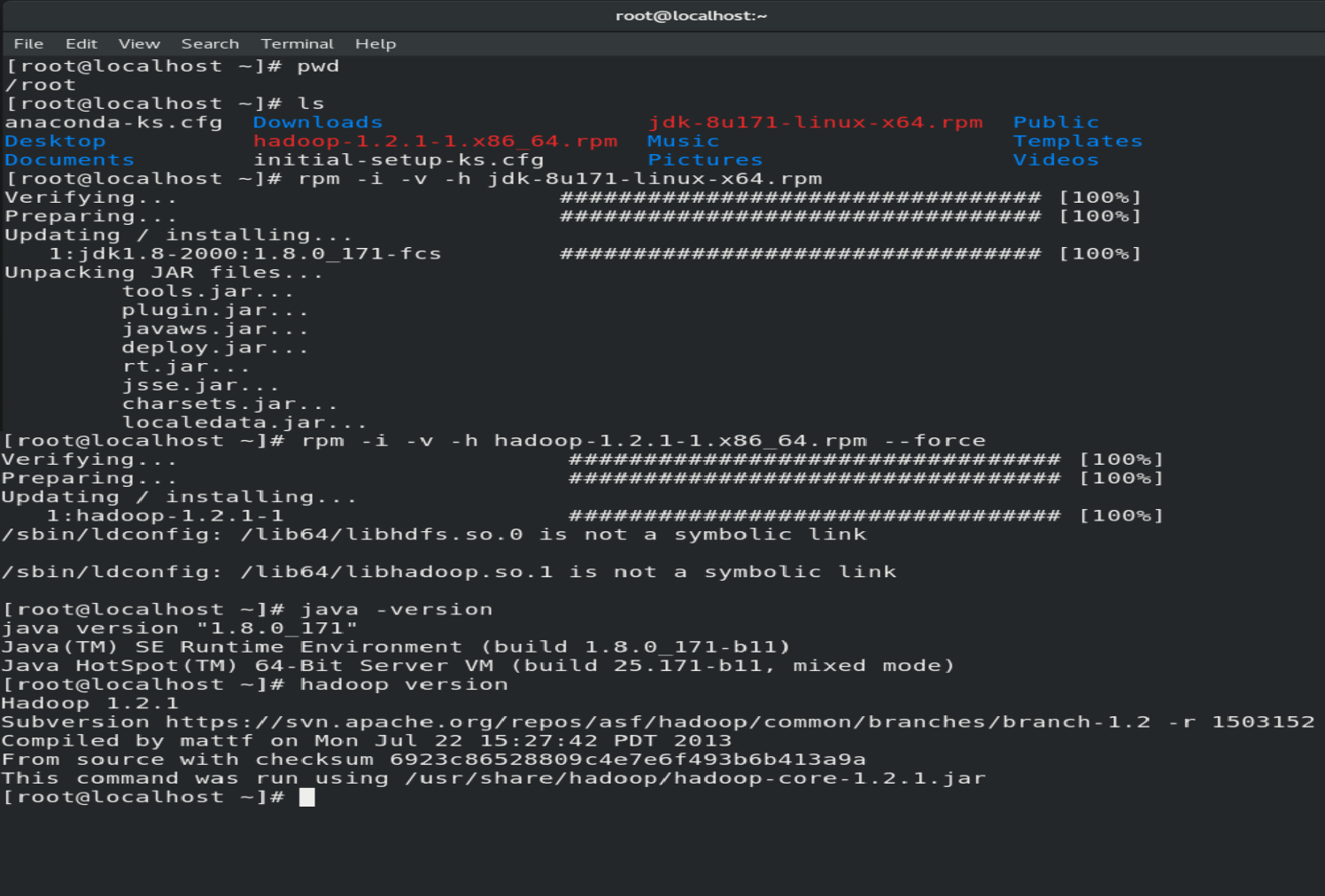
Task: Click the 'Pictures' directory name
Action: [704, 159]
